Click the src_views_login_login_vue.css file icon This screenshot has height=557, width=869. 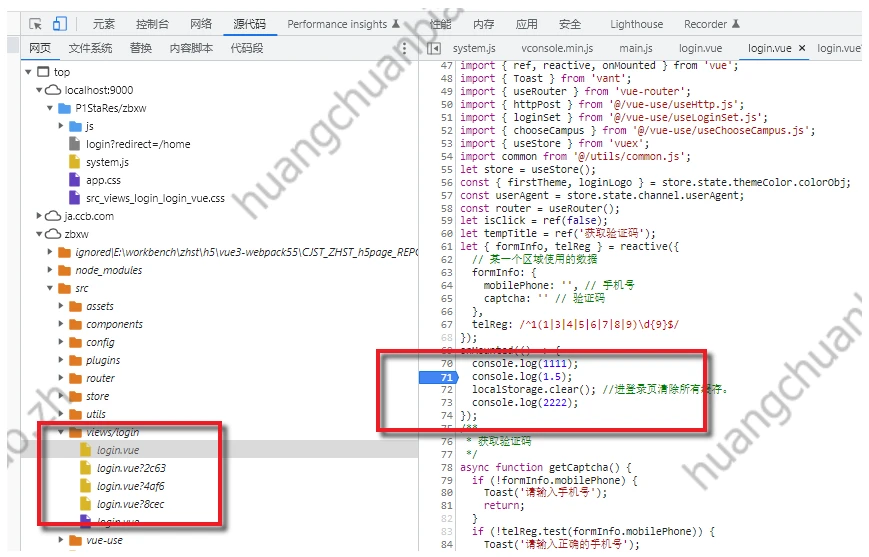pyautogui.click(x=74, y=197)
